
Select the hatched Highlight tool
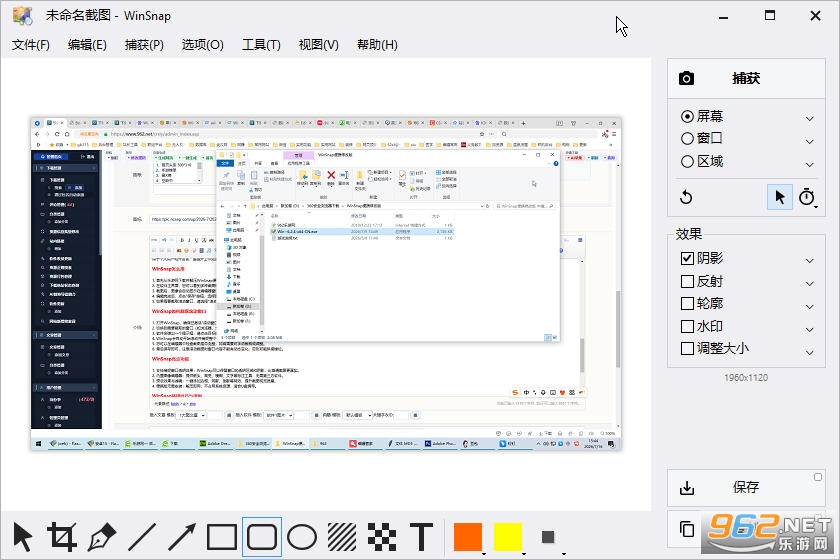pyautogui.click(x=342, y=536)
